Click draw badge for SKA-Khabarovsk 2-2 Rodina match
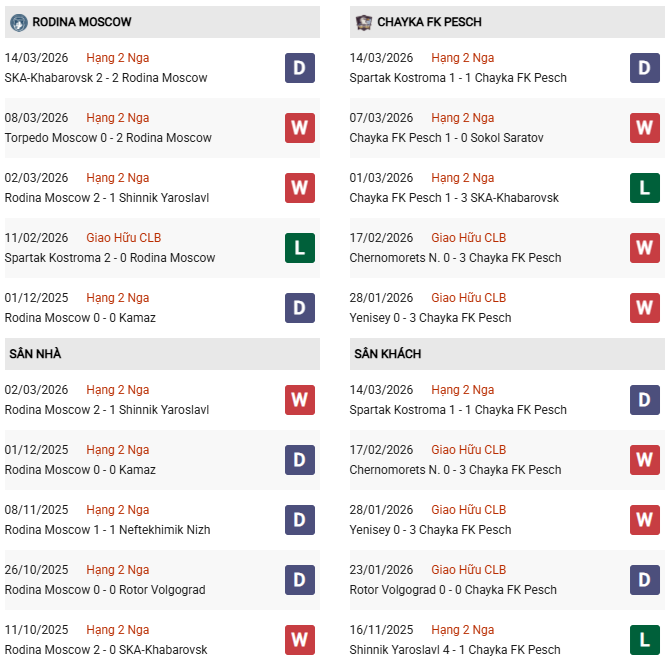The height and width of the screenshot is (669, 670). 300,68
